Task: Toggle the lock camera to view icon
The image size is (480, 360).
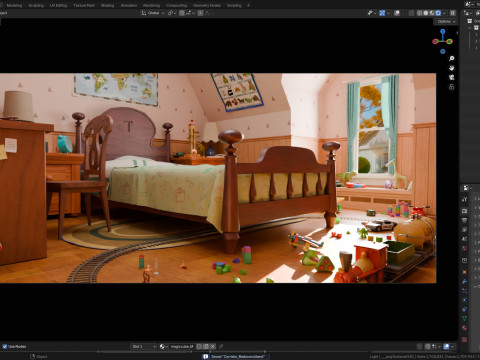Action: tap(451, 87)
